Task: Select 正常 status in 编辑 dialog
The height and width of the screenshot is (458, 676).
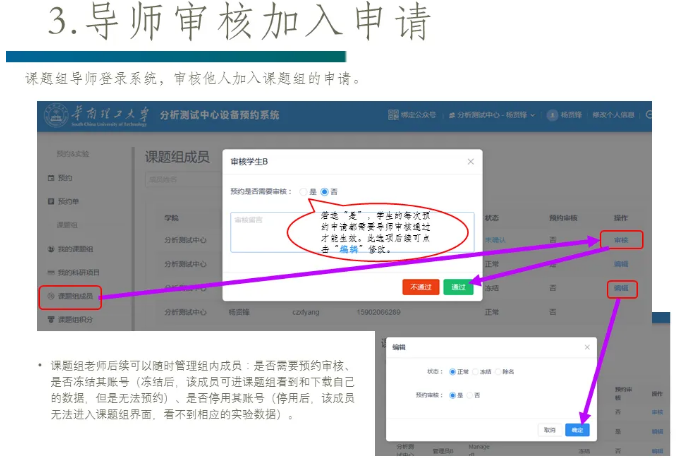Action: [x=453, y=371]
